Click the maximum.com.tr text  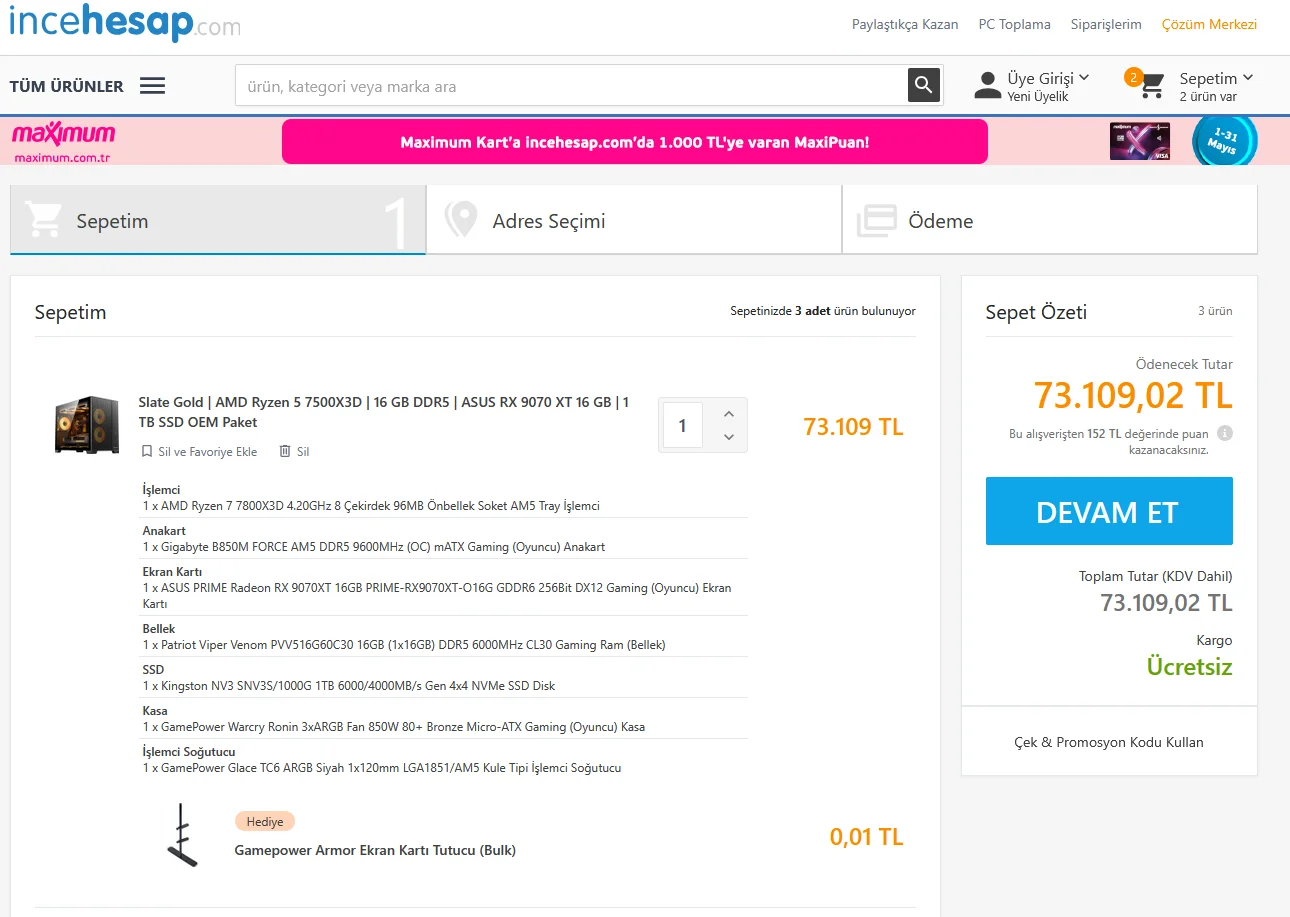pos(62,158)
